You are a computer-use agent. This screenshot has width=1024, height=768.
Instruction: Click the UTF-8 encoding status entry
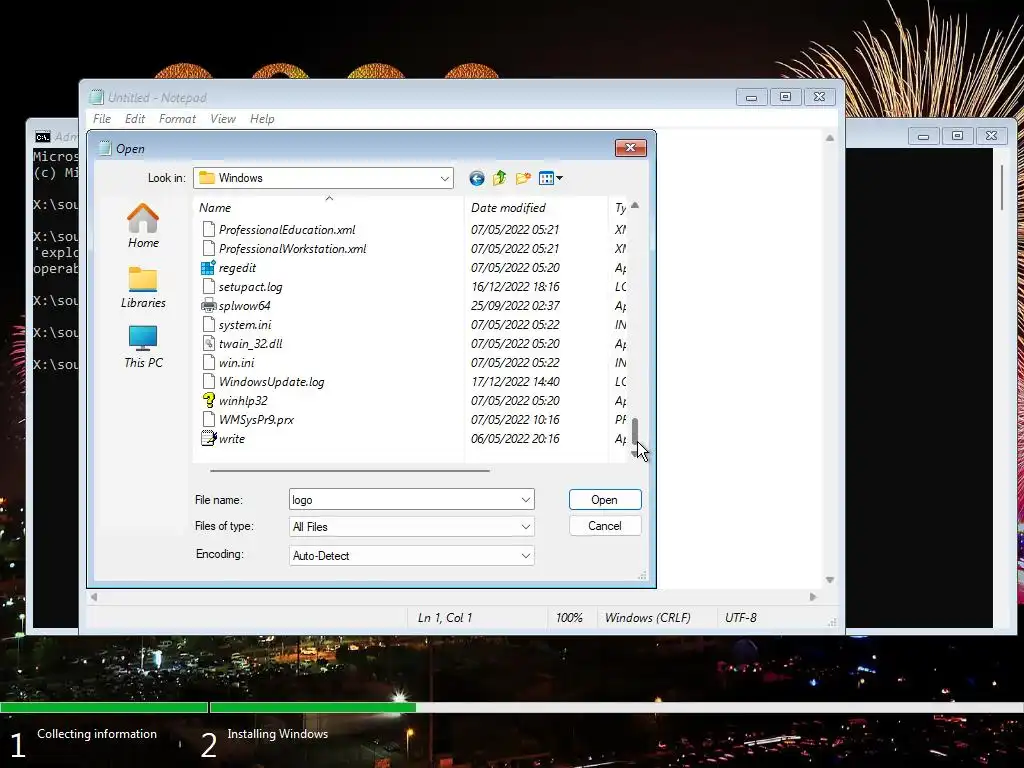tap(741, 618)
